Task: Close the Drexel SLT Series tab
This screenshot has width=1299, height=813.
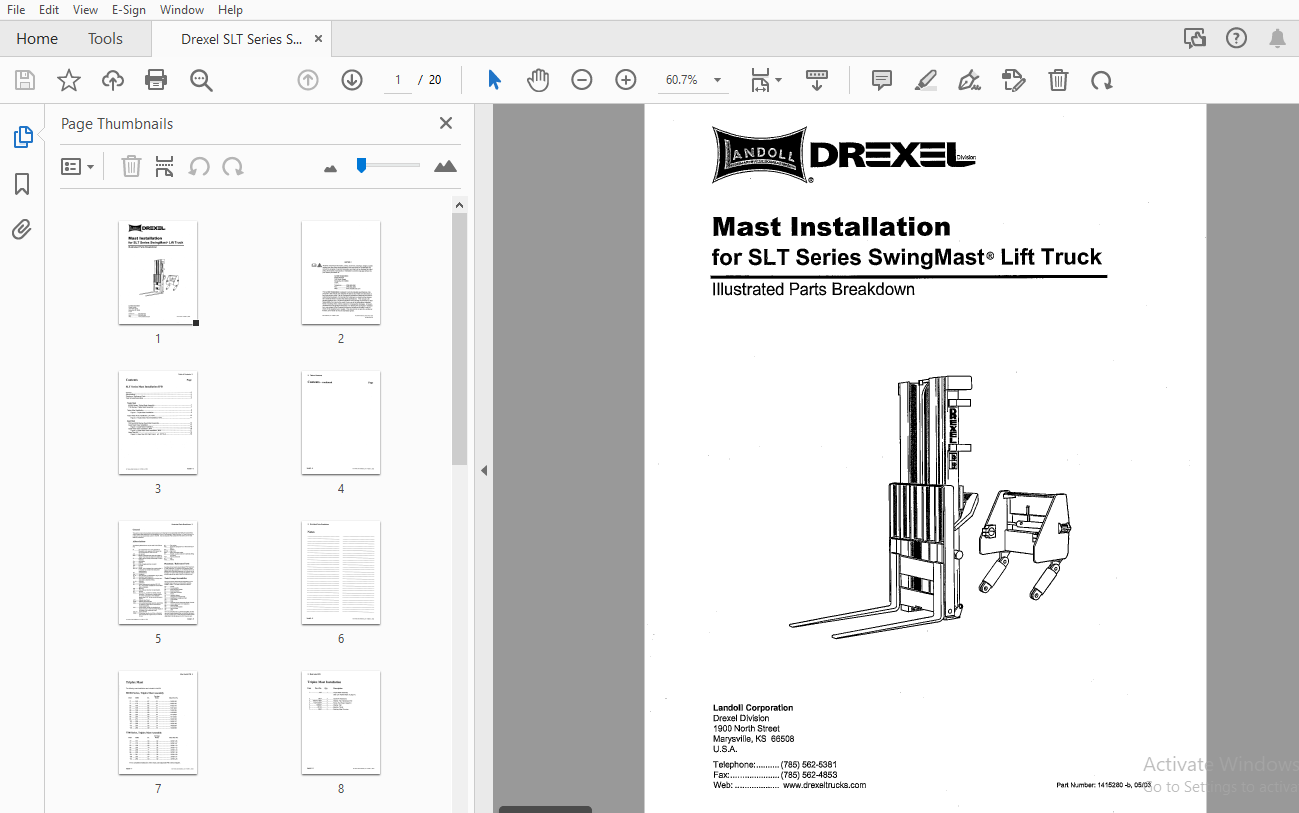Action: [319, 38]
